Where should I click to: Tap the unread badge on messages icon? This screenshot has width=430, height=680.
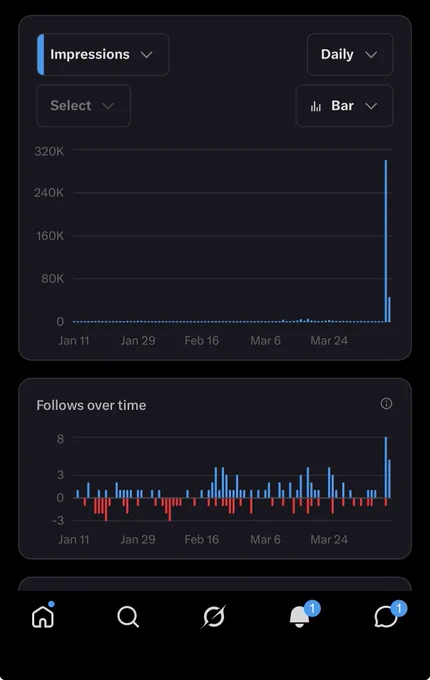(x=399, y=608)
